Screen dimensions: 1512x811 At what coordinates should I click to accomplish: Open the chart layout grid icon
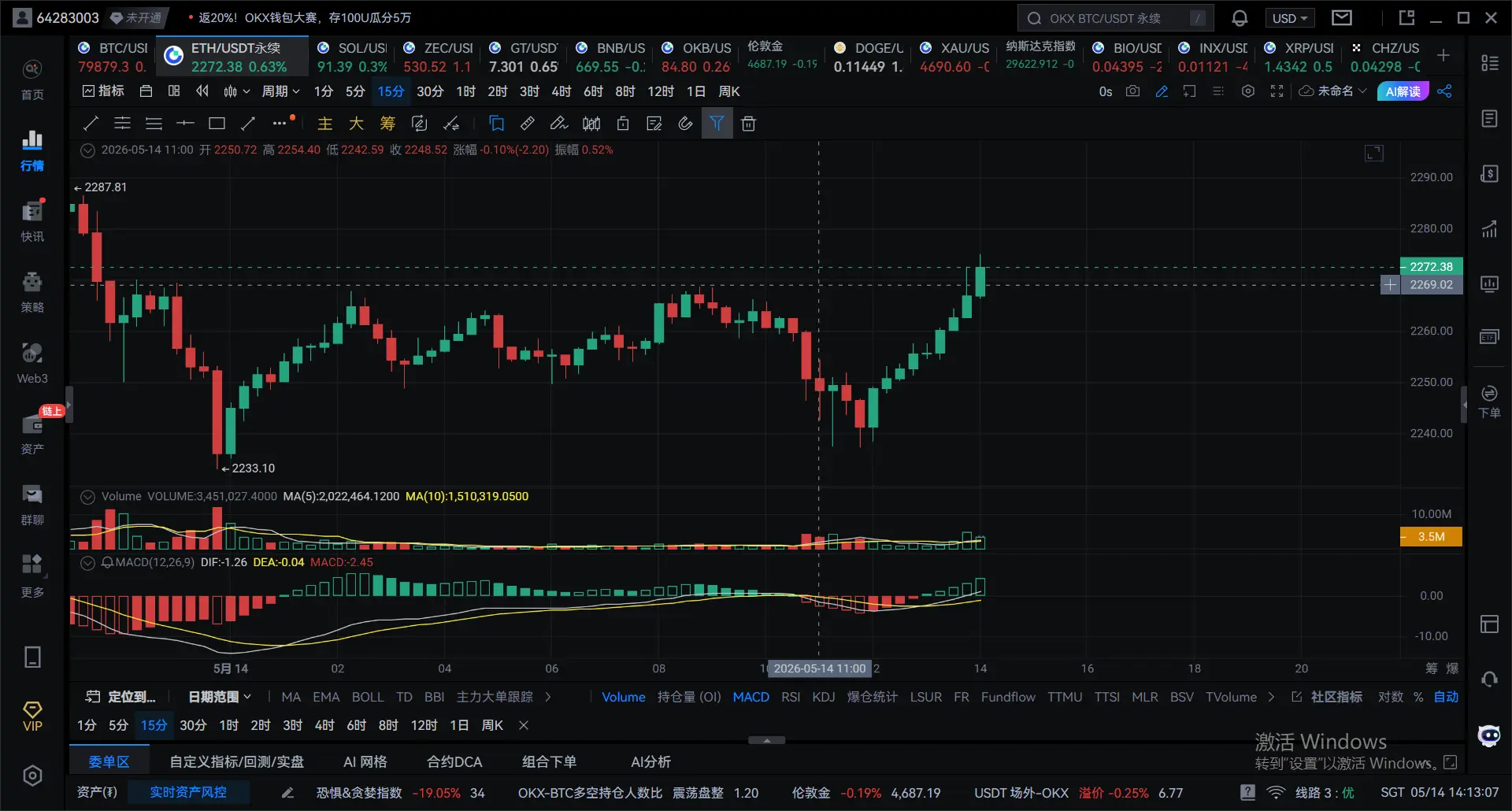point(174,91)
